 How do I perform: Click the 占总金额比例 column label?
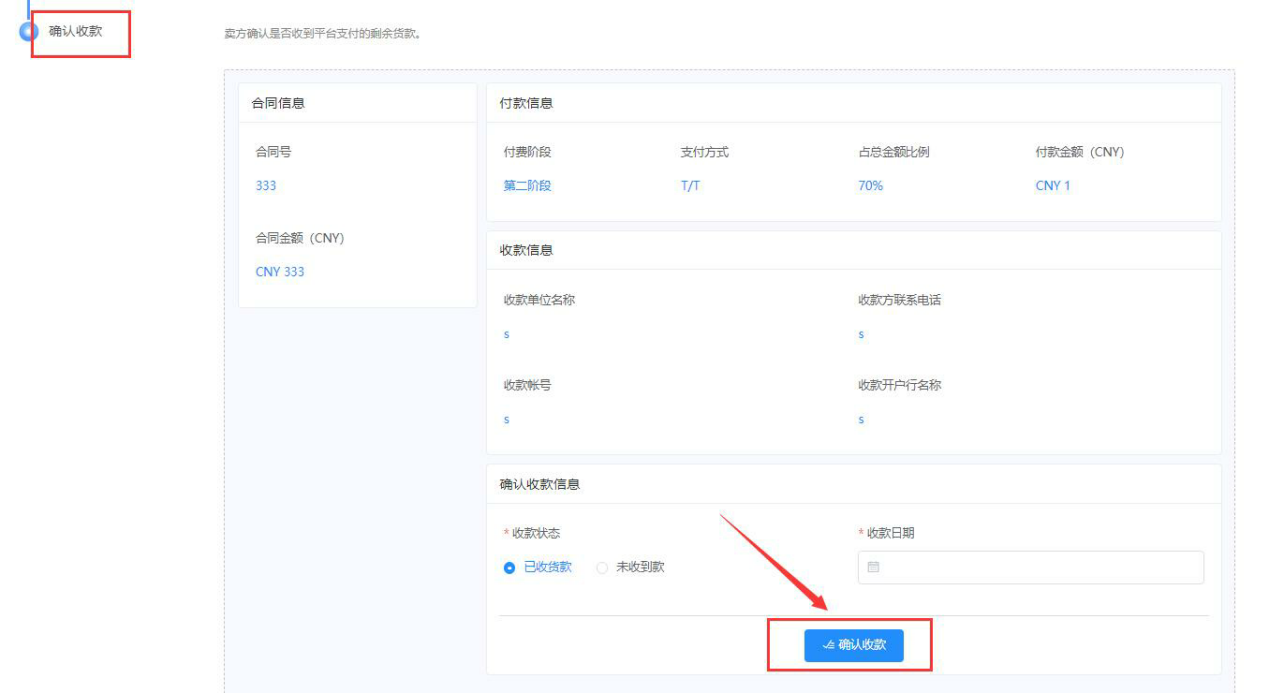pyautogui.click(x=893, y=152)
